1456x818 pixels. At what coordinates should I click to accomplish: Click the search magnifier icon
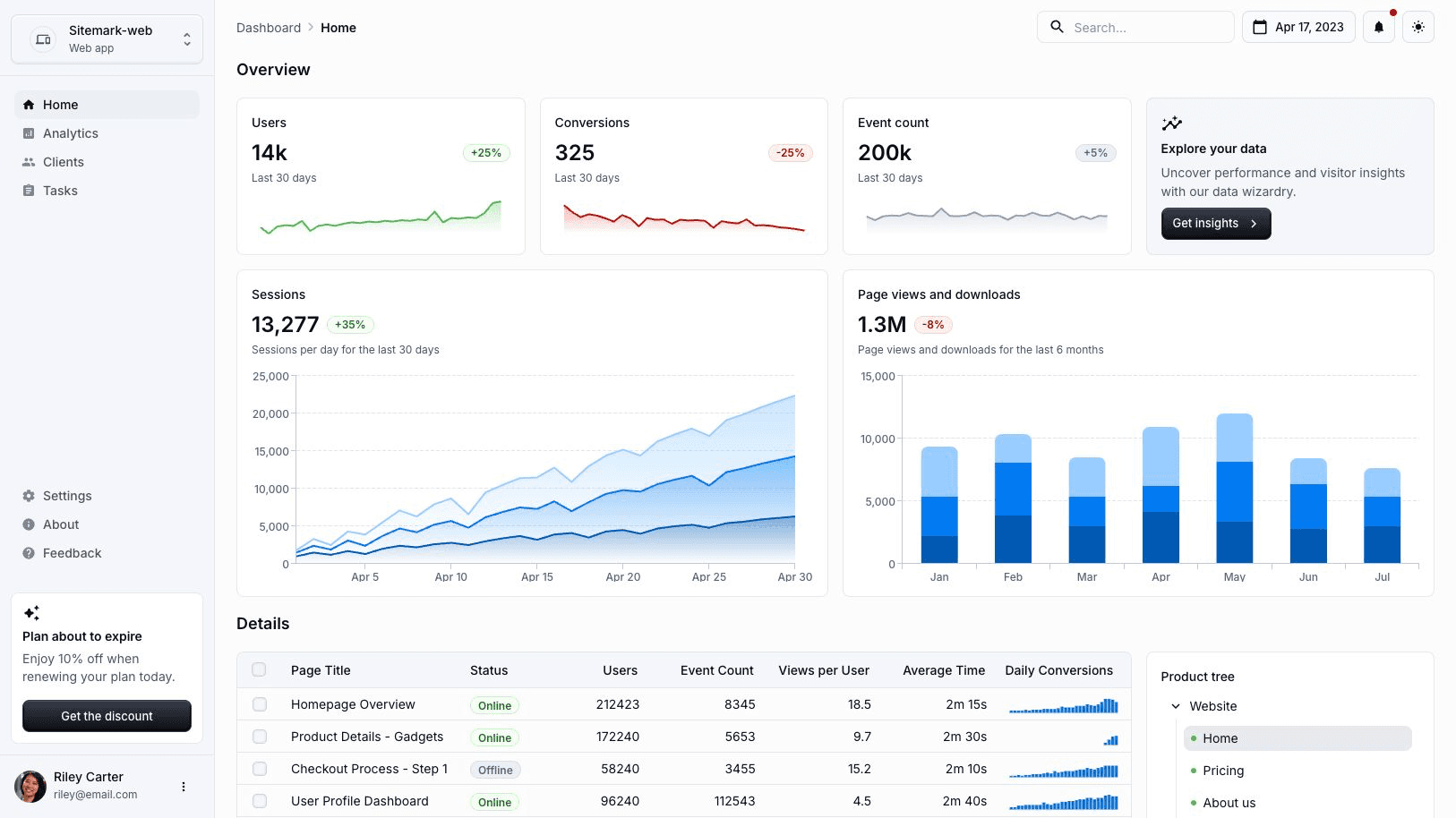pyautogui.click(x=1057, y=27)
